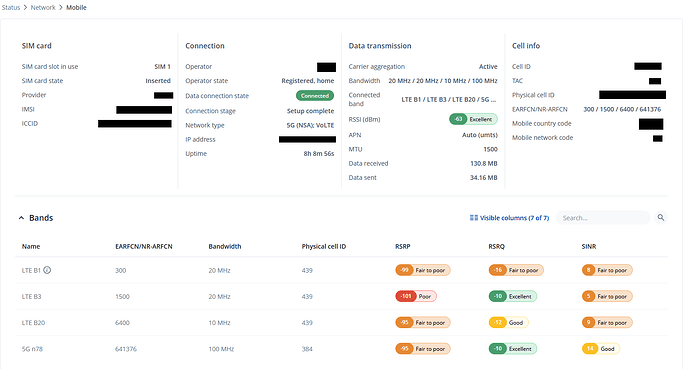The image size is (690, 369).
Task: Click the Uptime value 8h 8m 56s
Action: (x=319, y=153)
